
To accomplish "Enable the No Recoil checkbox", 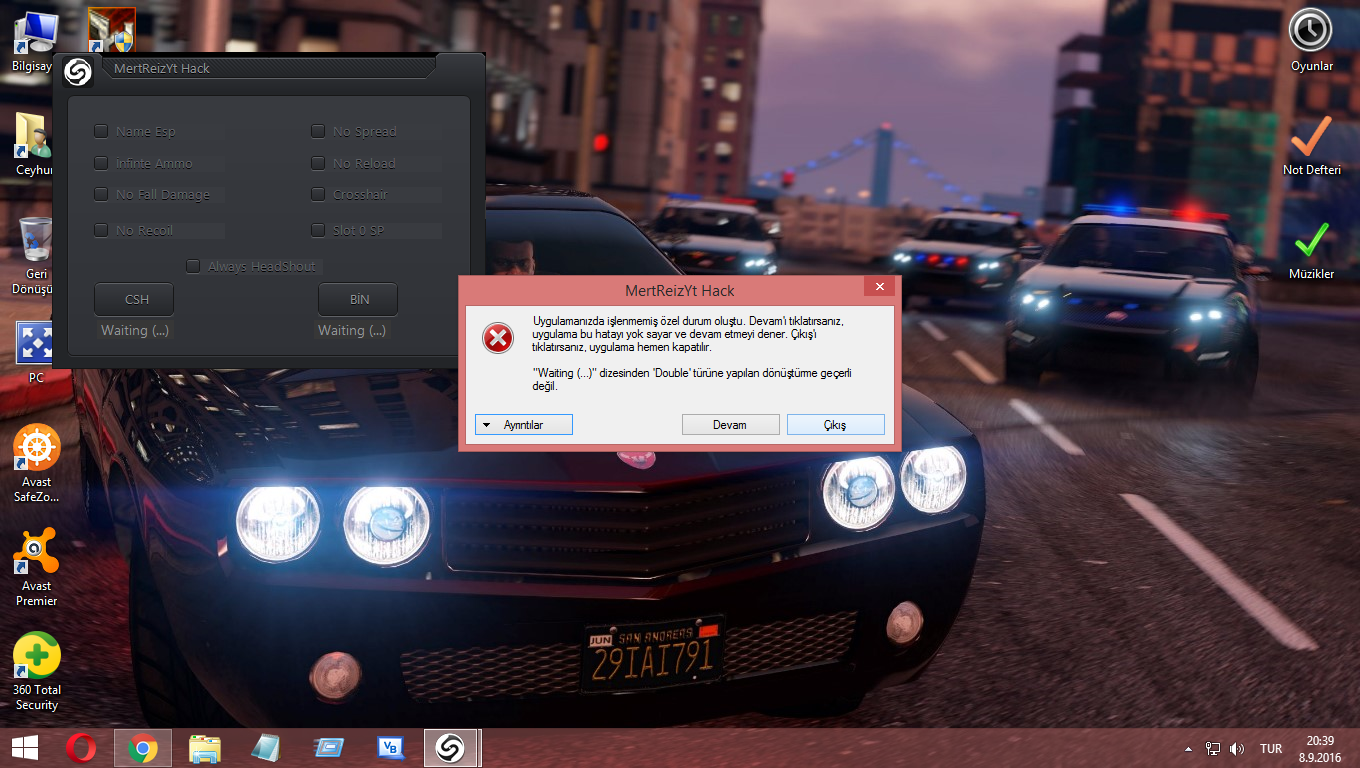I will (101, 230).
